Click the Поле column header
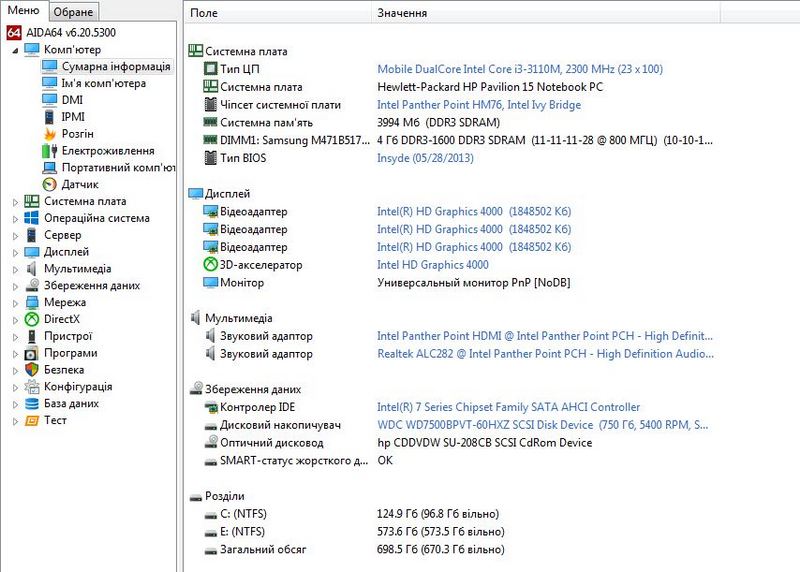This screenshot has height=572, width=800. point(204,14)
